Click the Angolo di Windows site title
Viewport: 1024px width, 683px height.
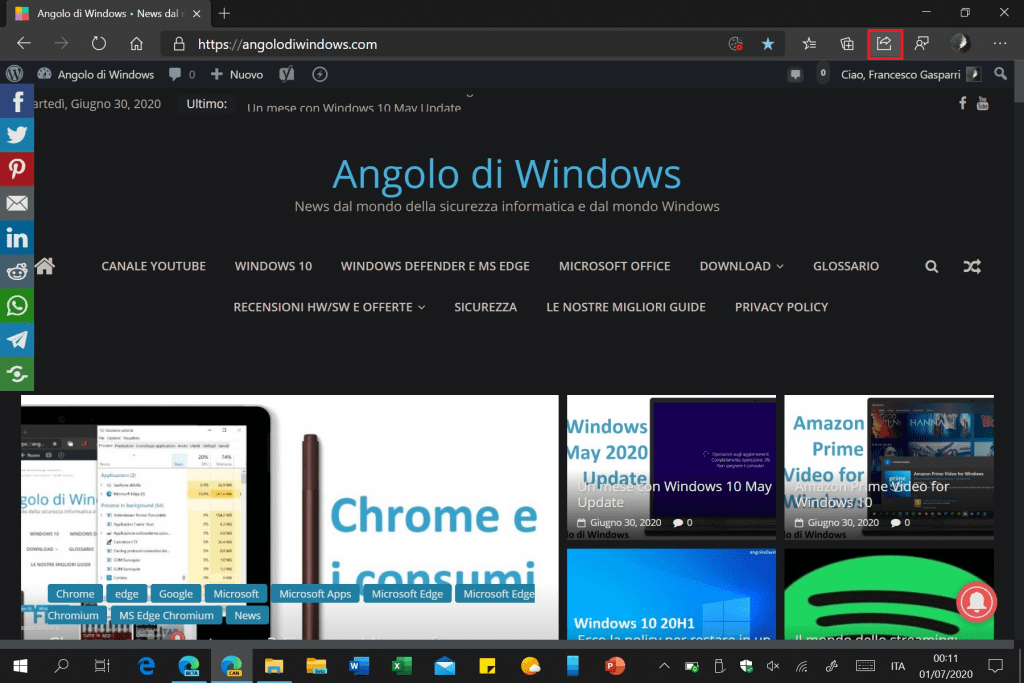(506, 174)
